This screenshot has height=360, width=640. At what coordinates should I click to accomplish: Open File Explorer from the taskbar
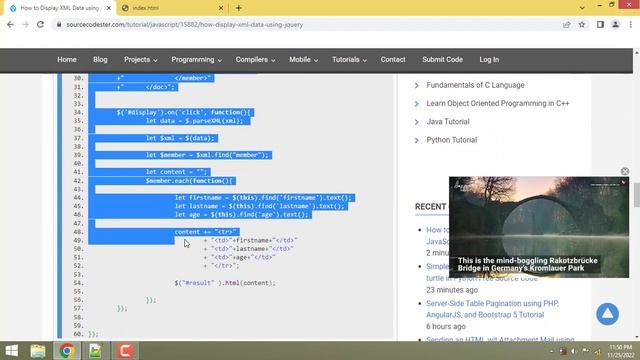pos(38,351)
